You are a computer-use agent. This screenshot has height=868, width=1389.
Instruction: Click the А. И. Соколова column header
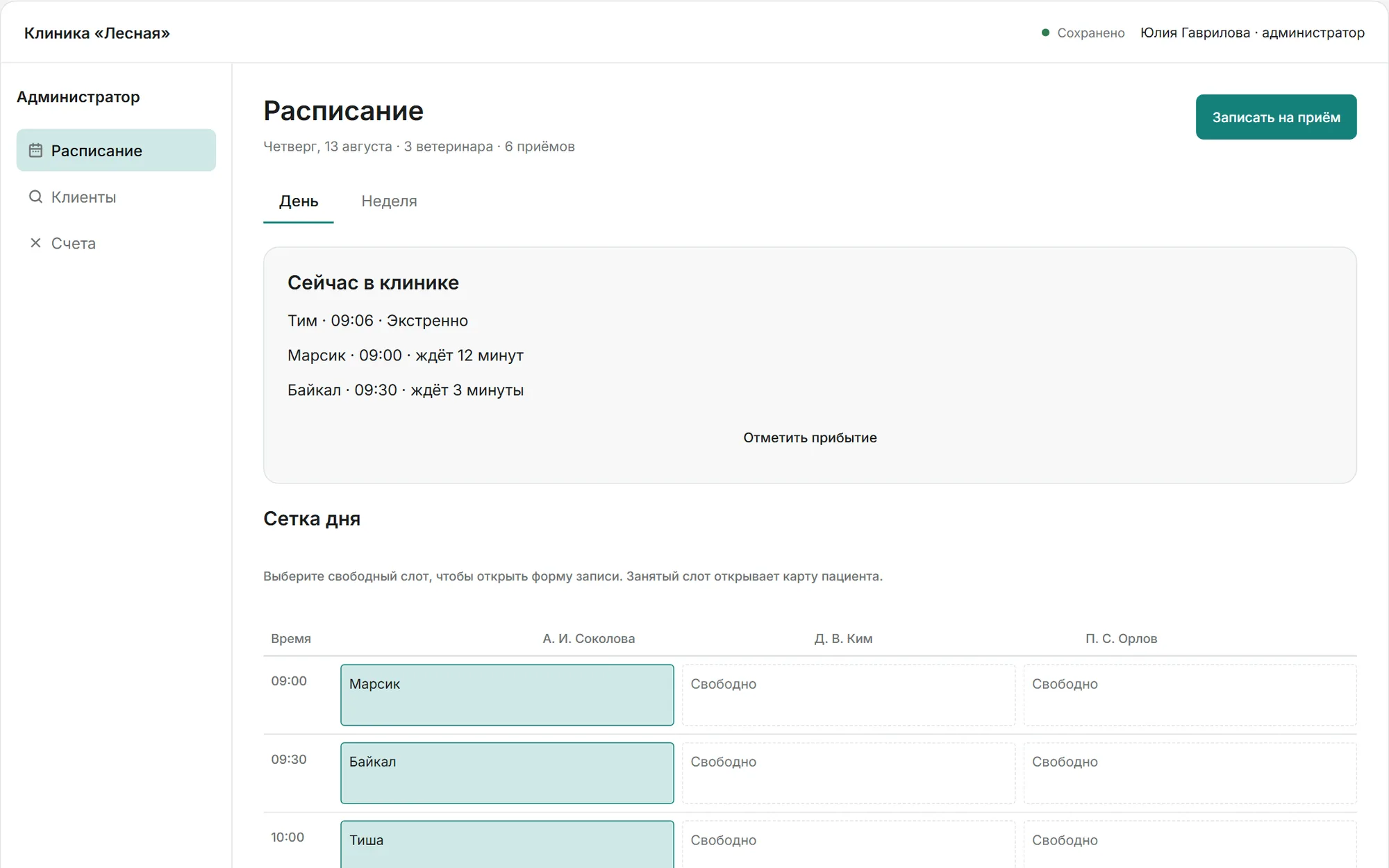pos(588,638)
